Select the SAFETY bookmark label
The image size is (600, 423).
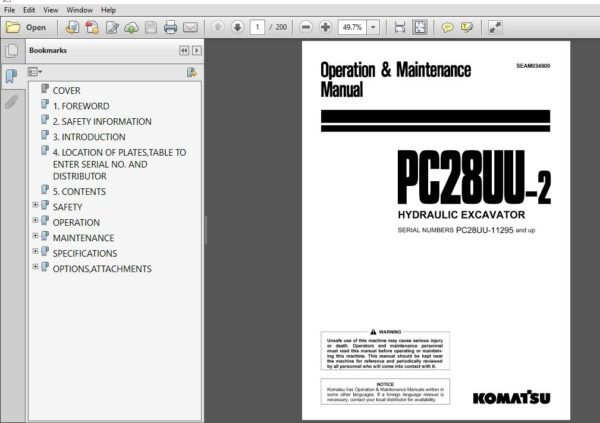click(67, 207)
